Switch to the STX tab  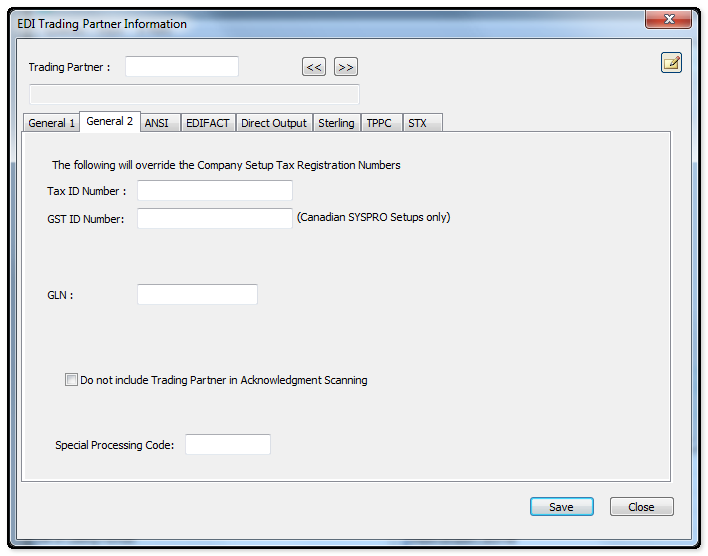(417, 123)
